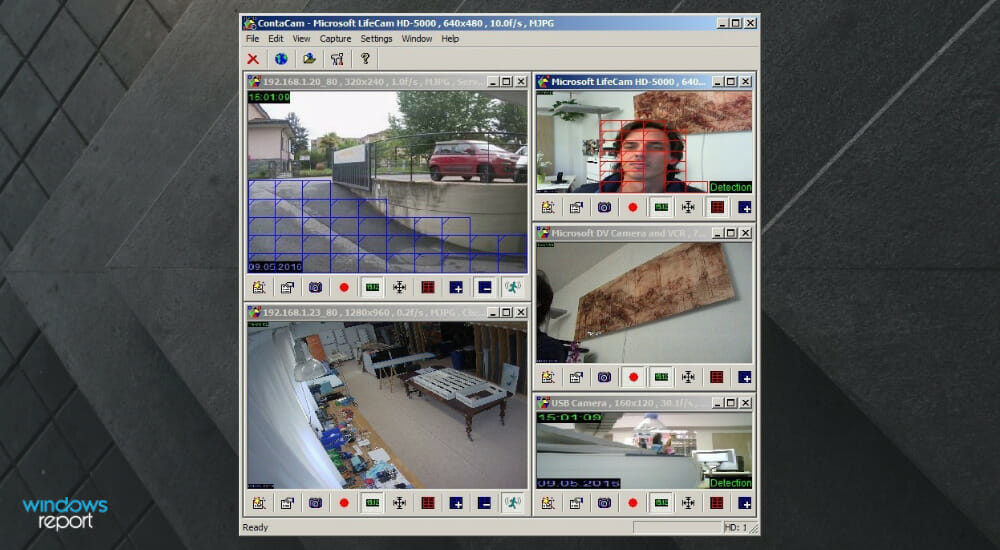Start recording in 192.168.1.20_80 window
Screen dimensions: 1000x550
point(344,288)
